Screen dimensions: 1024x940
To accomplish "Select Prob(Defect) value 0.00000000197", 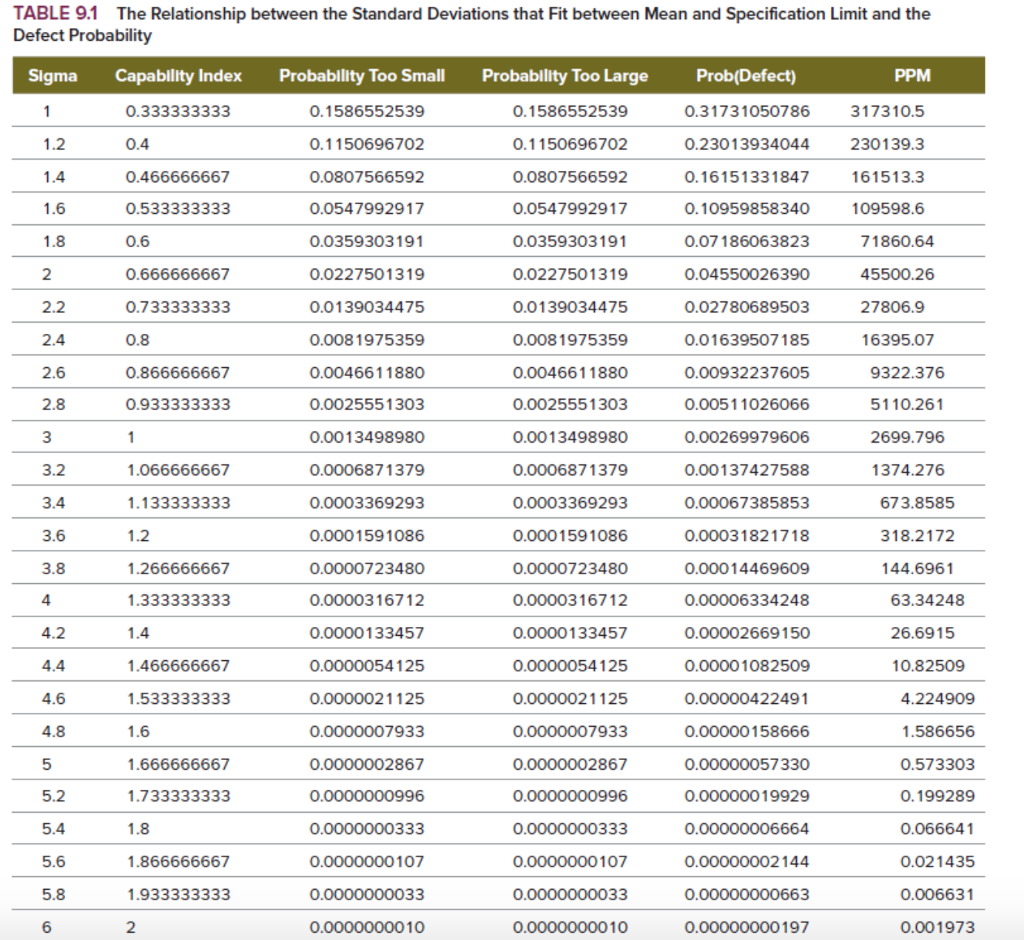I will pyautogui.click(x=747, y=928).
